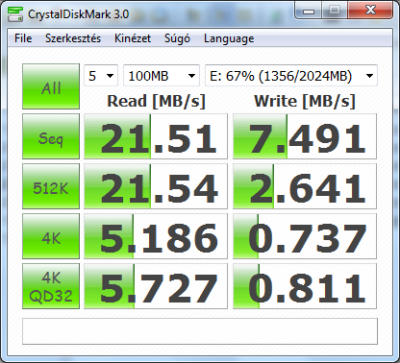Select the Seq write result 7.491
400x363 pixels.
click(x=305, y=136)
